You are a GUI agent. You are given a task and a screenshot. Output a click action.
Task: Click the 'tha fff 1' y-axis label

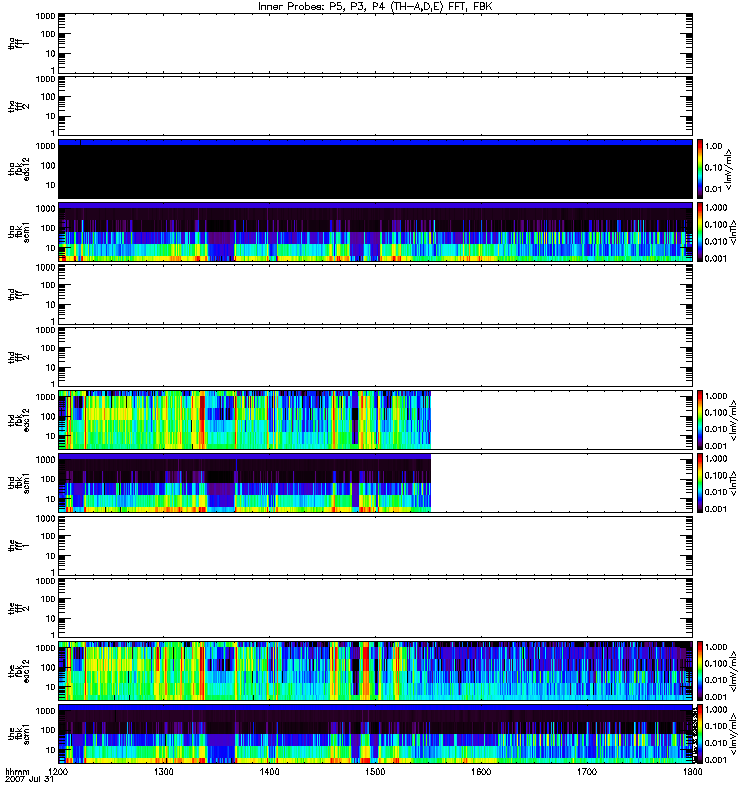coord(18,43)
